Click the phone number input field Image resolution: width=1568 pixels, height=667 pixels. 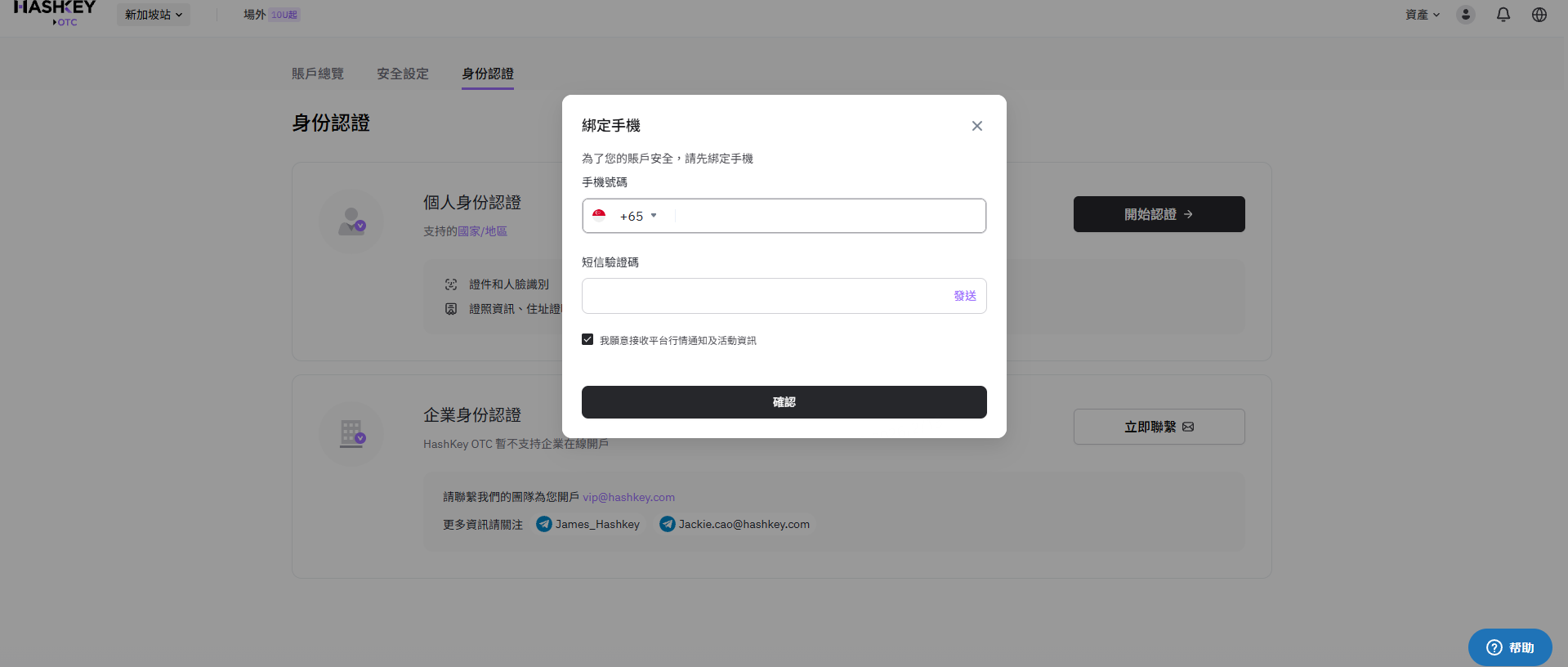[829, 216]
